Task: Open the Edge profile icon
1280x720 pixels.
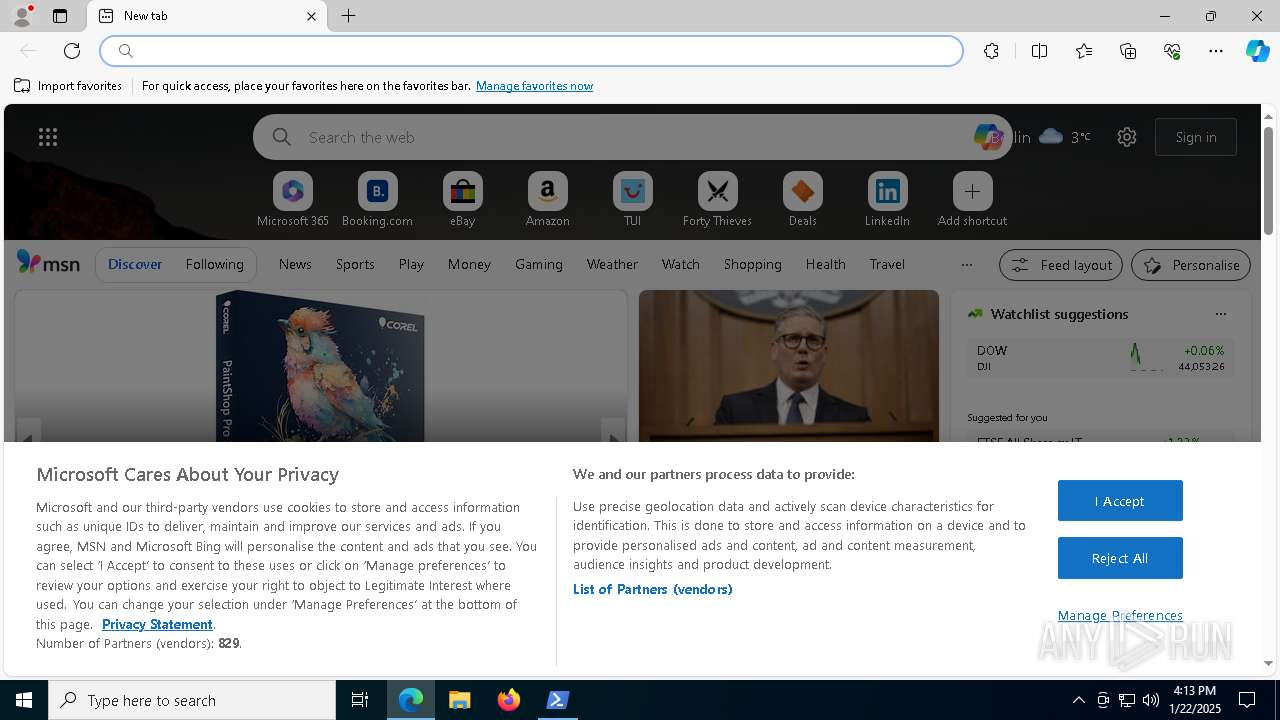Action: click(x=21, y=16)
